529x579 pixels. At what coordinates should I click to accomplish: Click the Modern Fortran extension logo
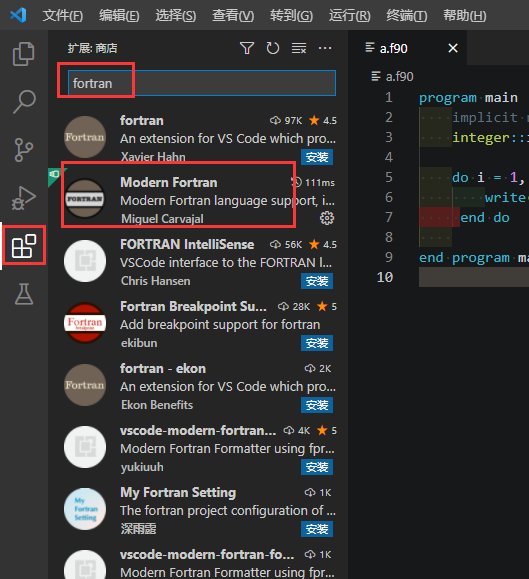(x=85, y=199)
